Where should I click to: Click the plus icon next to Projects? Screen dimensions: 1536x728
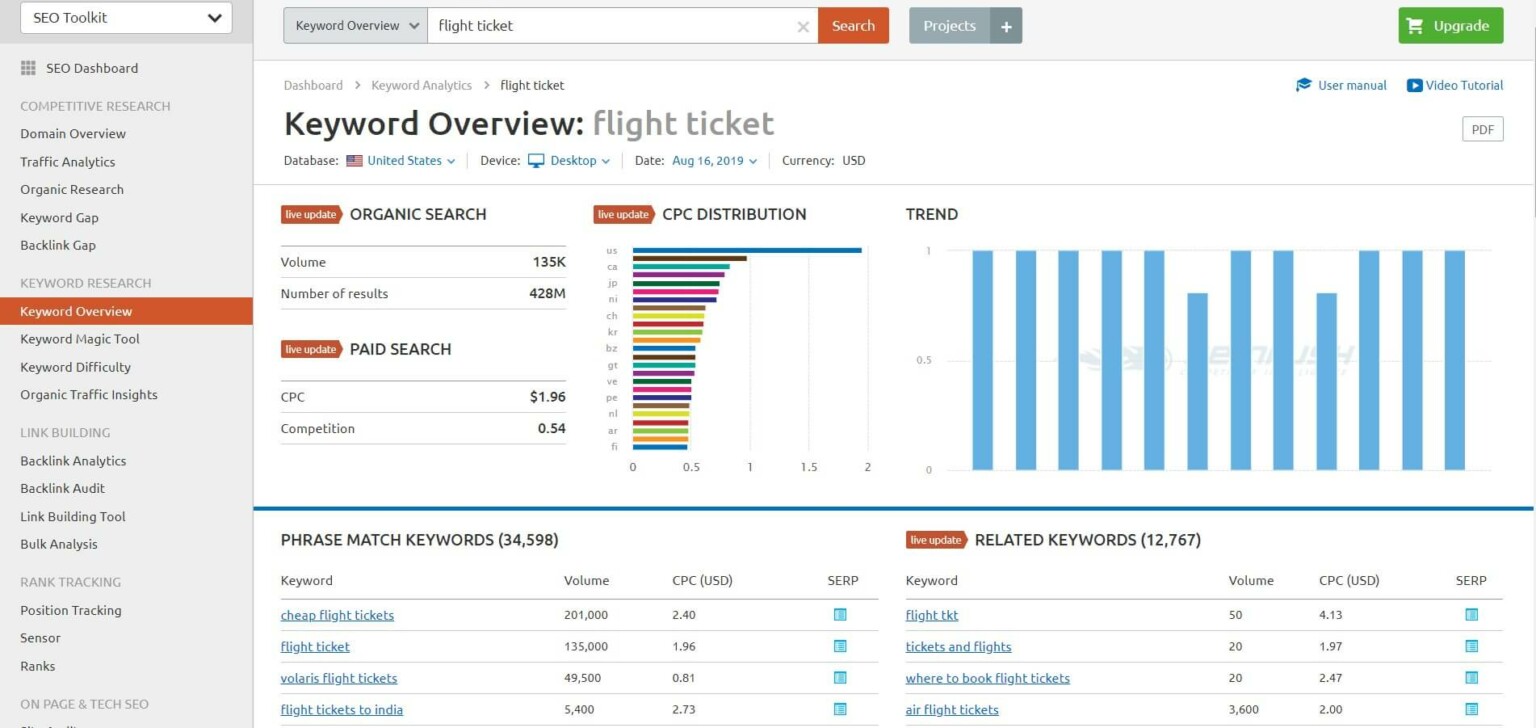pyautogui.click(x=1006, y=25)
